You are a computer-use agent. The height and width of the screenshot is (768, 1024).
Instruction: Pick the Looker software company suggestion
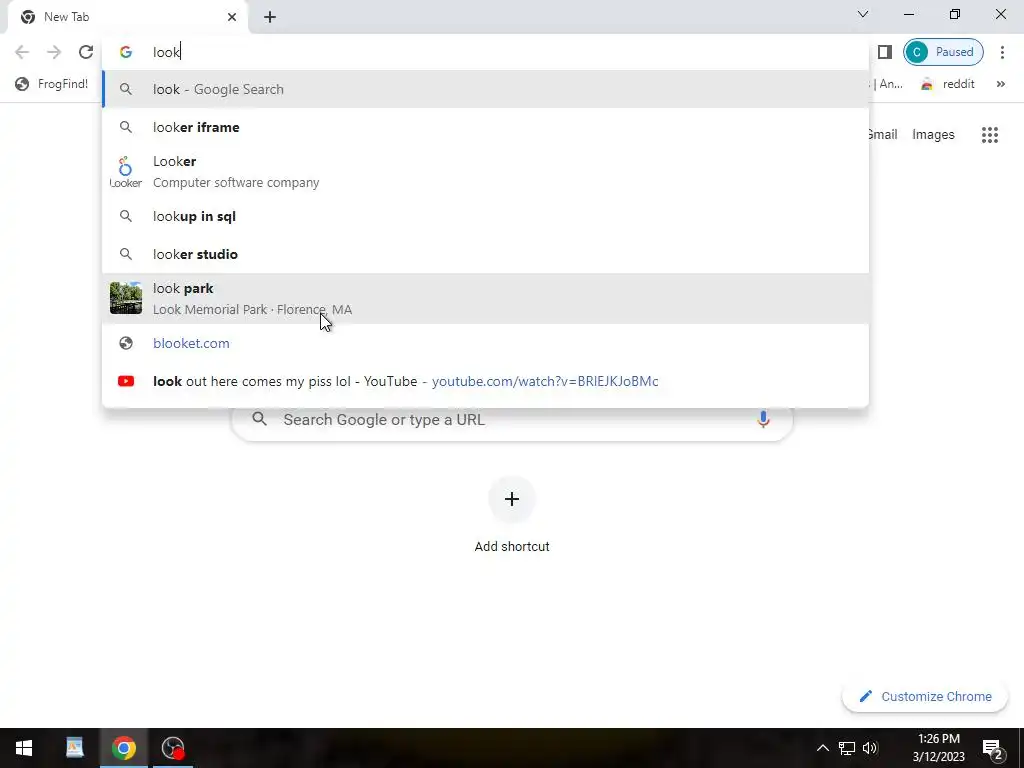tap(485, 172)
